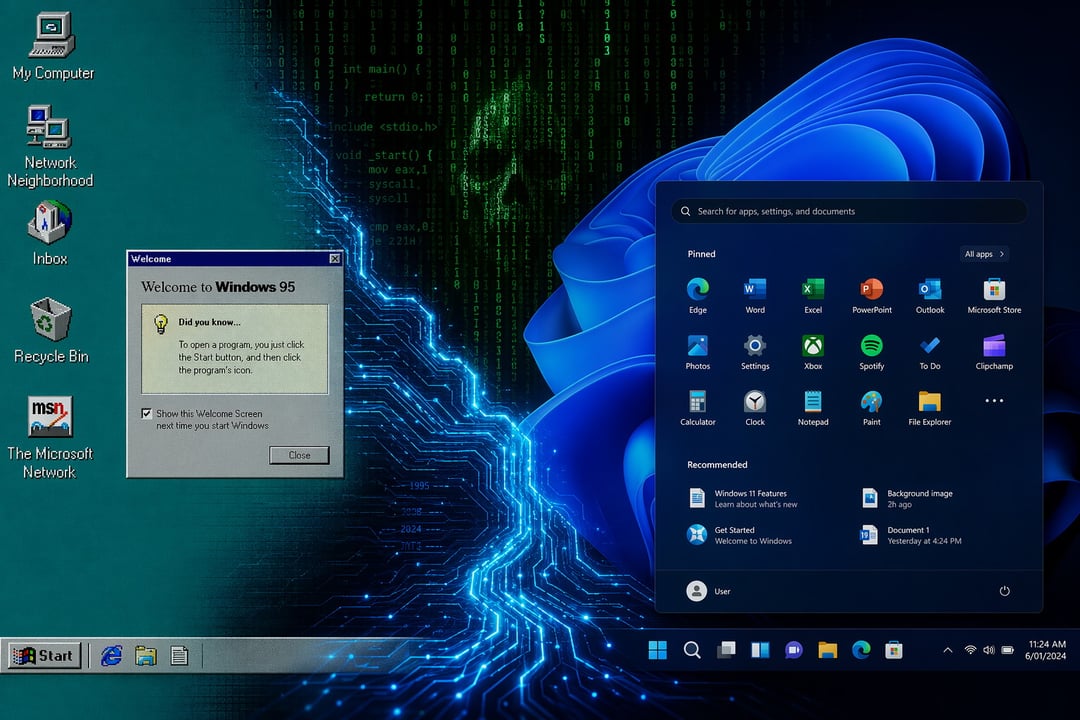Click the Search magnifier on Windows 11 taskbar
This screenshot has height=720, width=1080.
point(692,650)
